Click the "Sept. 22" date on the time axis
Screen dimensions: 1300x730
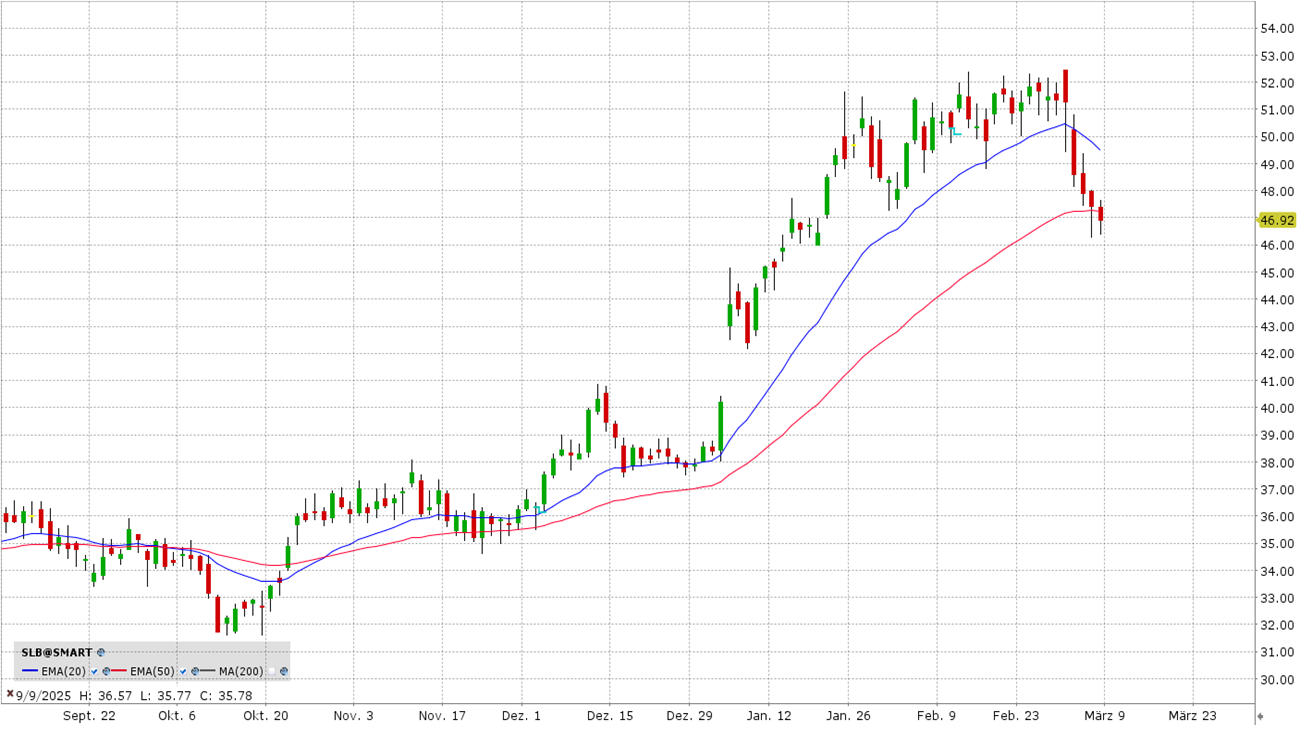[x=89, y=716]
